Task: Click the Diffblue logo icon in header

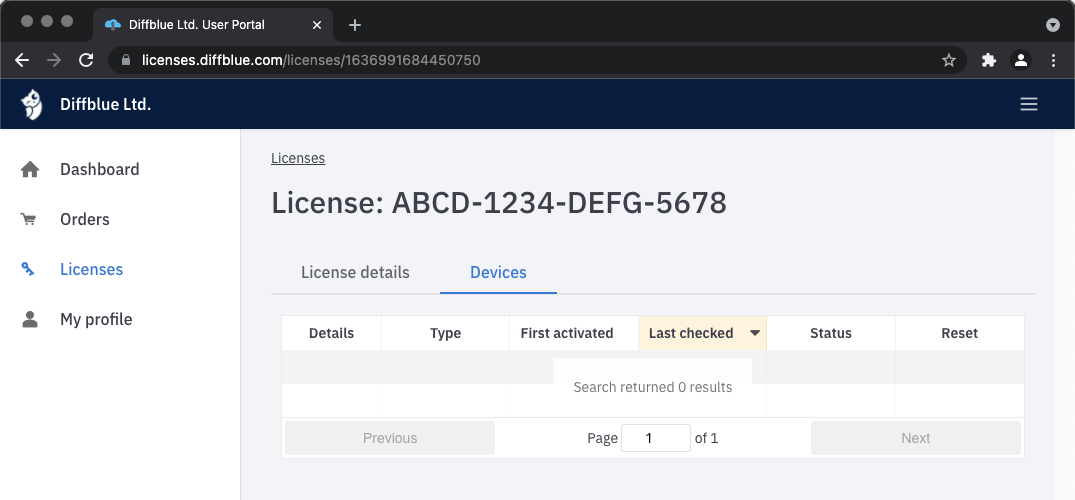Action: click(32, 104)
